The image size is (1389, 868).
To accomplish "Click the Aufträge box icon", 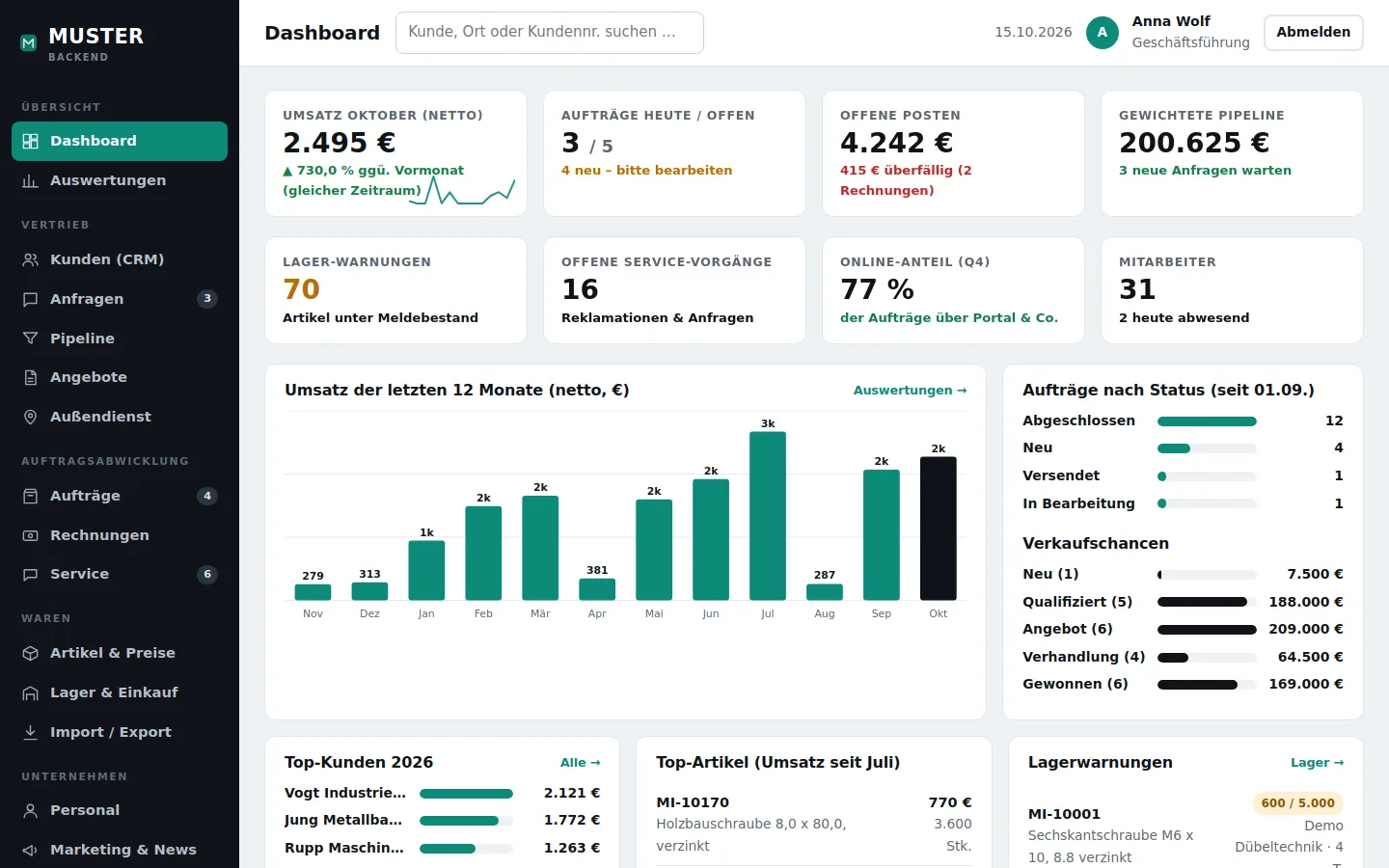I will (x=31, y=496).
